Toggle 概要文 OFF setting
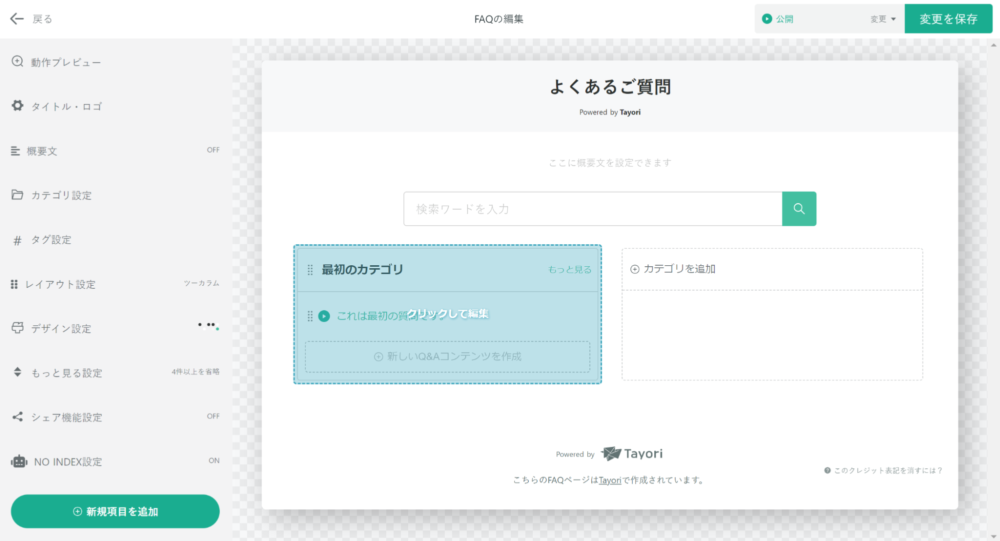Viewport: 1000px width, 541px height. (x=212, y=150)
